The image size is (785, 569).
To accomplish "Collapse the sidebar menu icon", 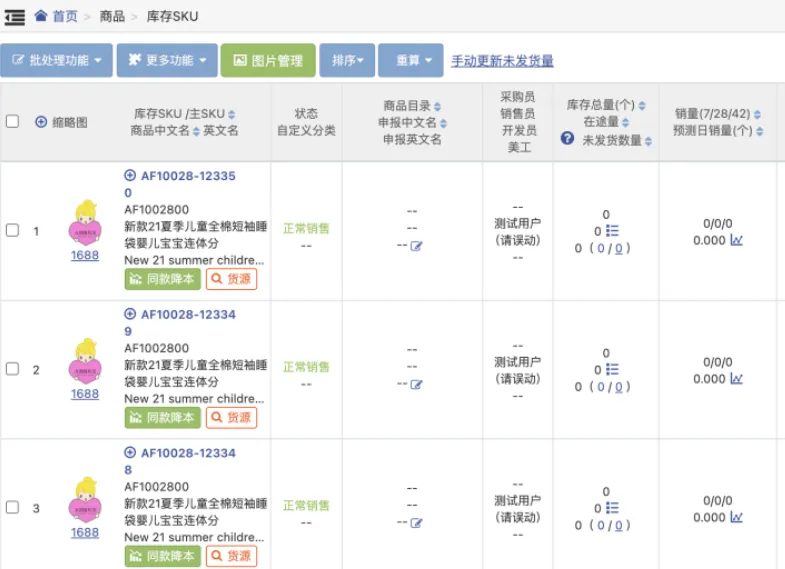I will (15, 17).
